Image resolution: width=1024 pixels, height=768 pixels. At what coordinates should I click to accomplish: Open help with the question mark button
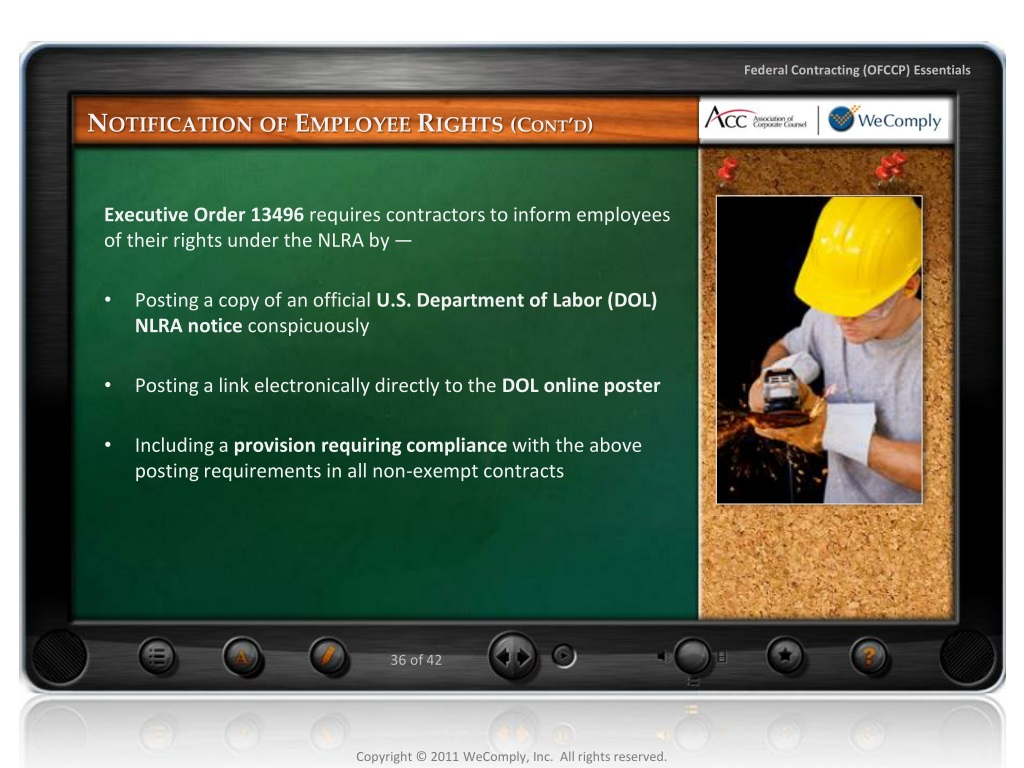pos(869,656)
